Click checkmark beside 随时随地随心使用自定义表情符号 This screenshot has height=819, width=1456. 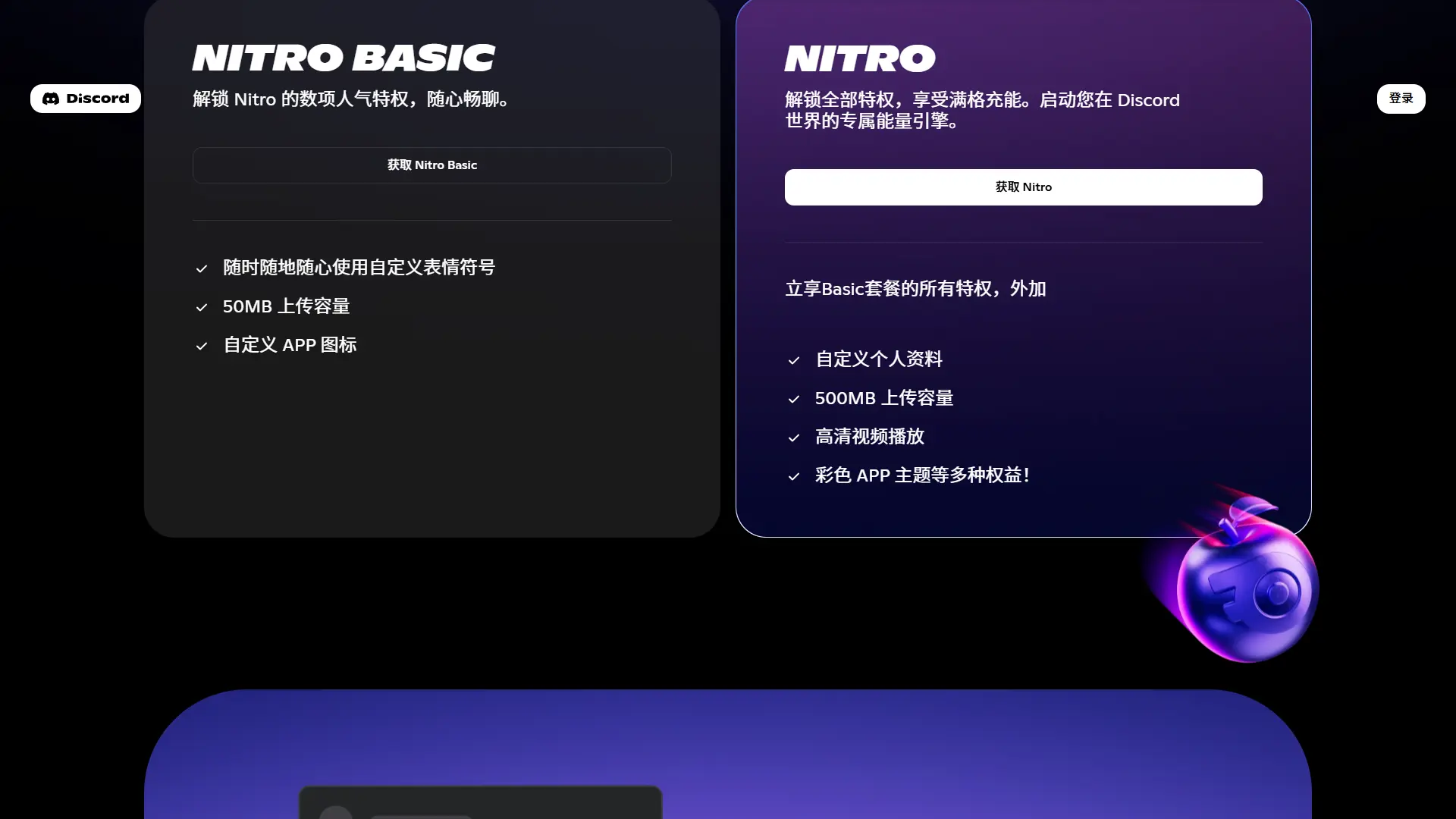[202, 268]
